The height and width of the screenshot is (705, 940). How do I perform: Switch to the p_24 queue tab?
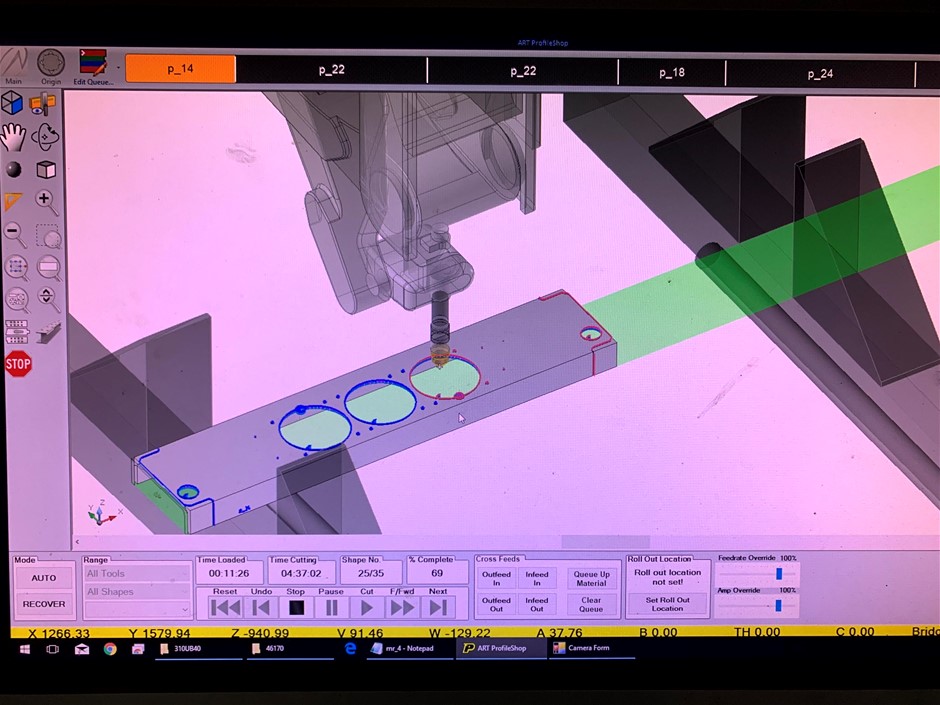(x=820, y=74)
